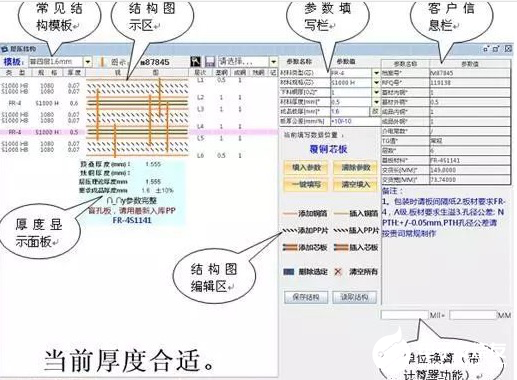Click the stack-up structure diagram
The height and width of the screenshot is (380, 517).
(137, 117)
